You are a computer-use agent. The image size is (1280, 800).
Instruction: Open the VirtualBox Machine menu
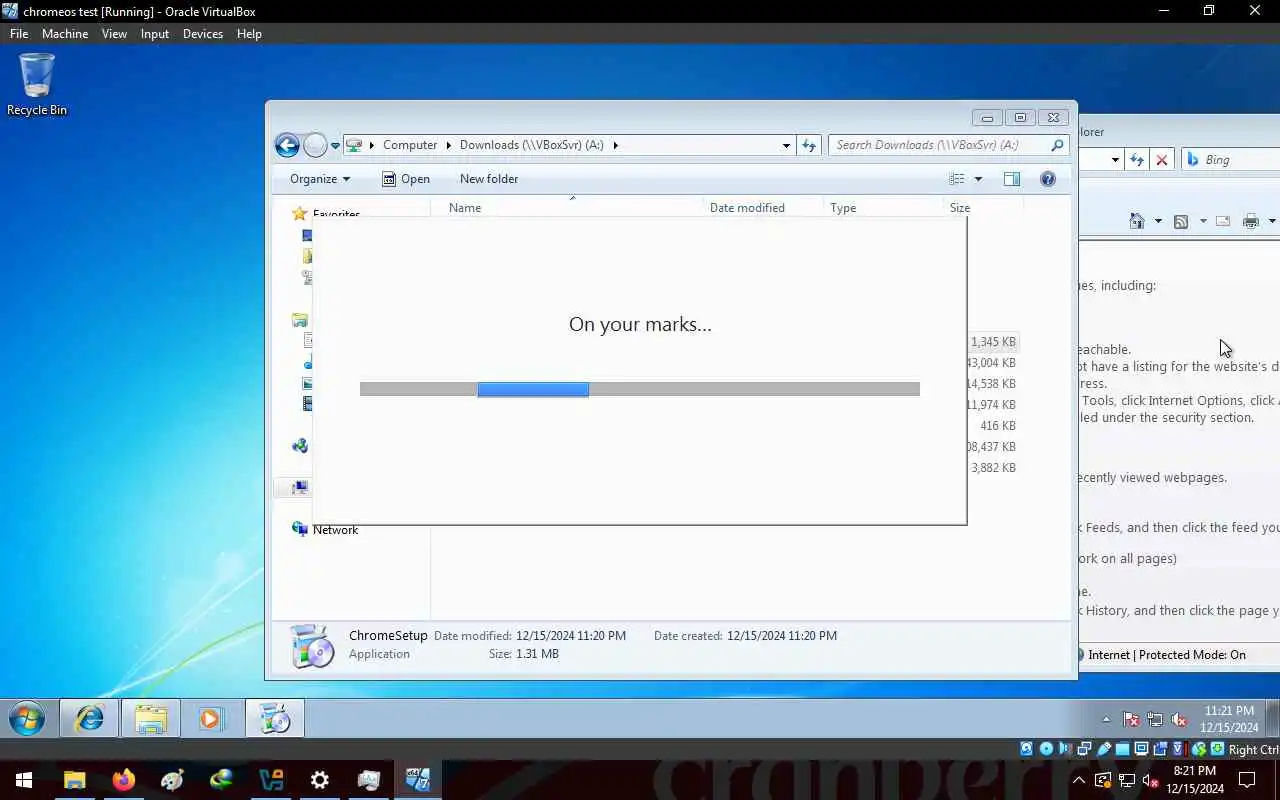(65, 34)
